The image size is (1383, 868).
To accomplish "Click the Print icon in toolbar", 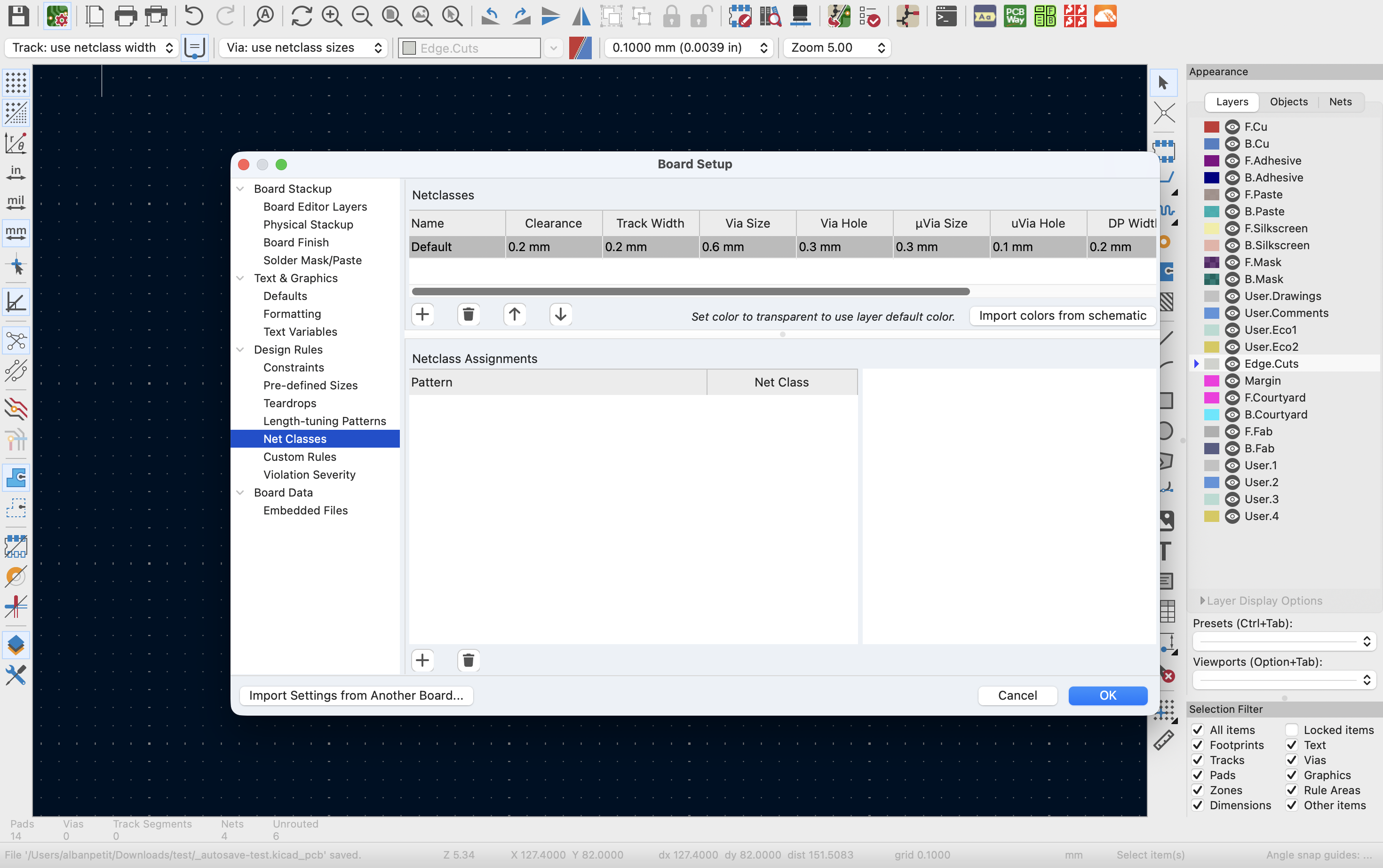I will [x=125, y=16].
